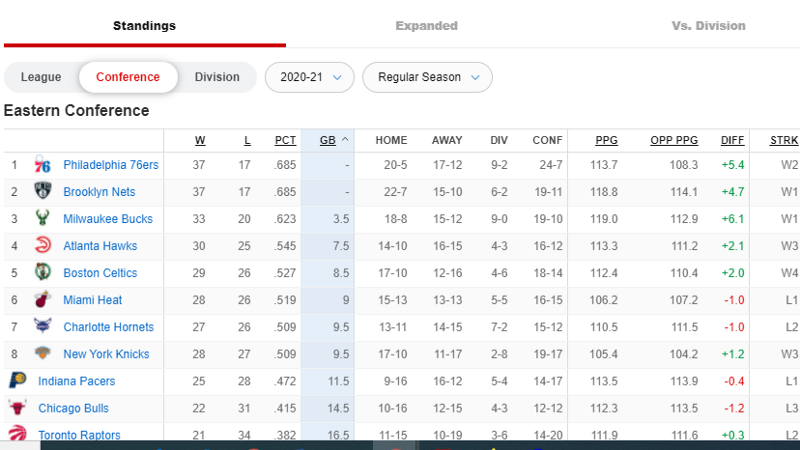Select the Conference view toggle
The width and height of the screenshot is (800, 450).
coord(128,77)
